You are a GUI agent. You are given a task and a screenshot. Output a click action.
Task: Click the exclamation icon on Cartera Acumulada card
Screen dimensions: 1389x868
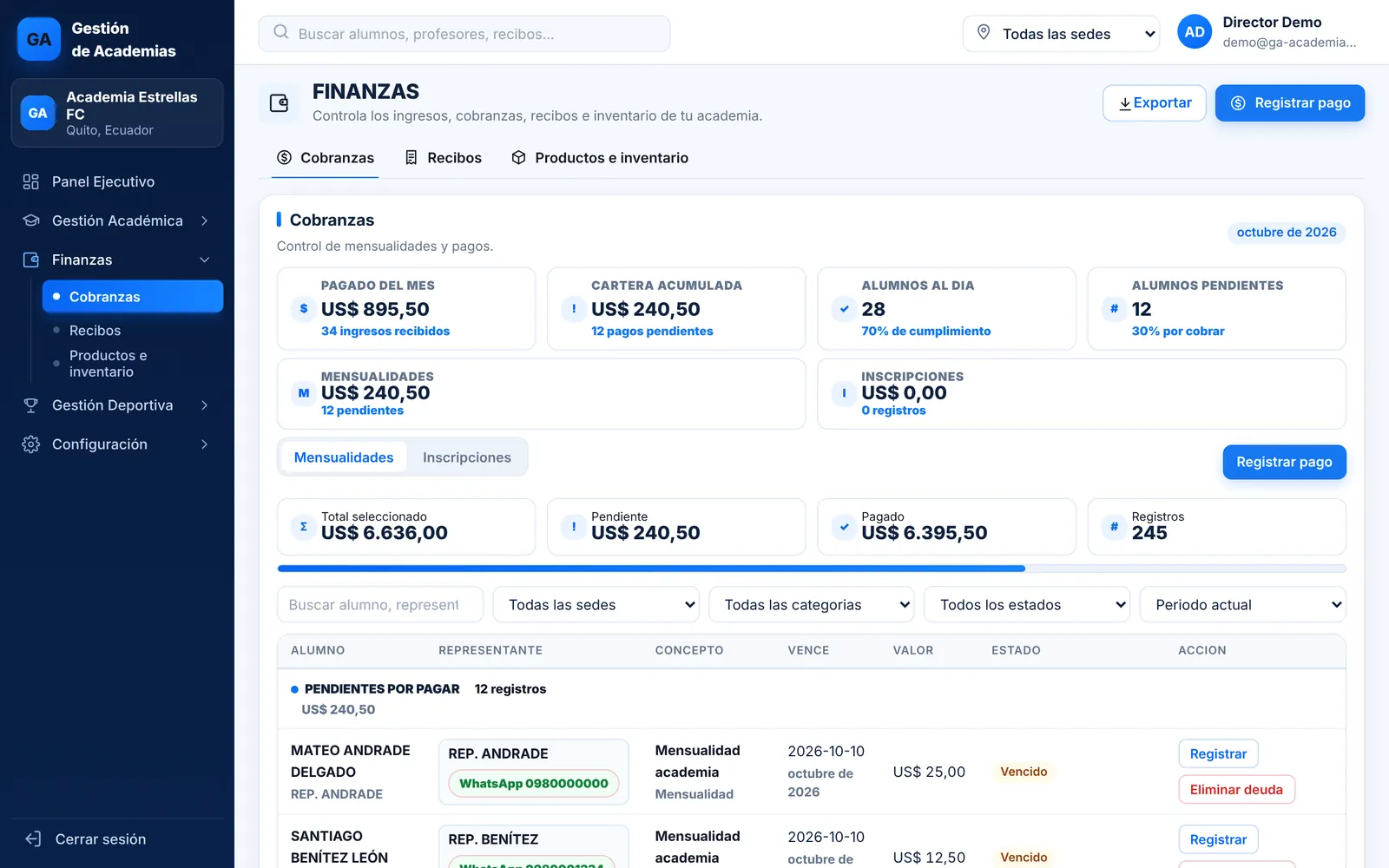pyautogui.click(x=574, y=308)
